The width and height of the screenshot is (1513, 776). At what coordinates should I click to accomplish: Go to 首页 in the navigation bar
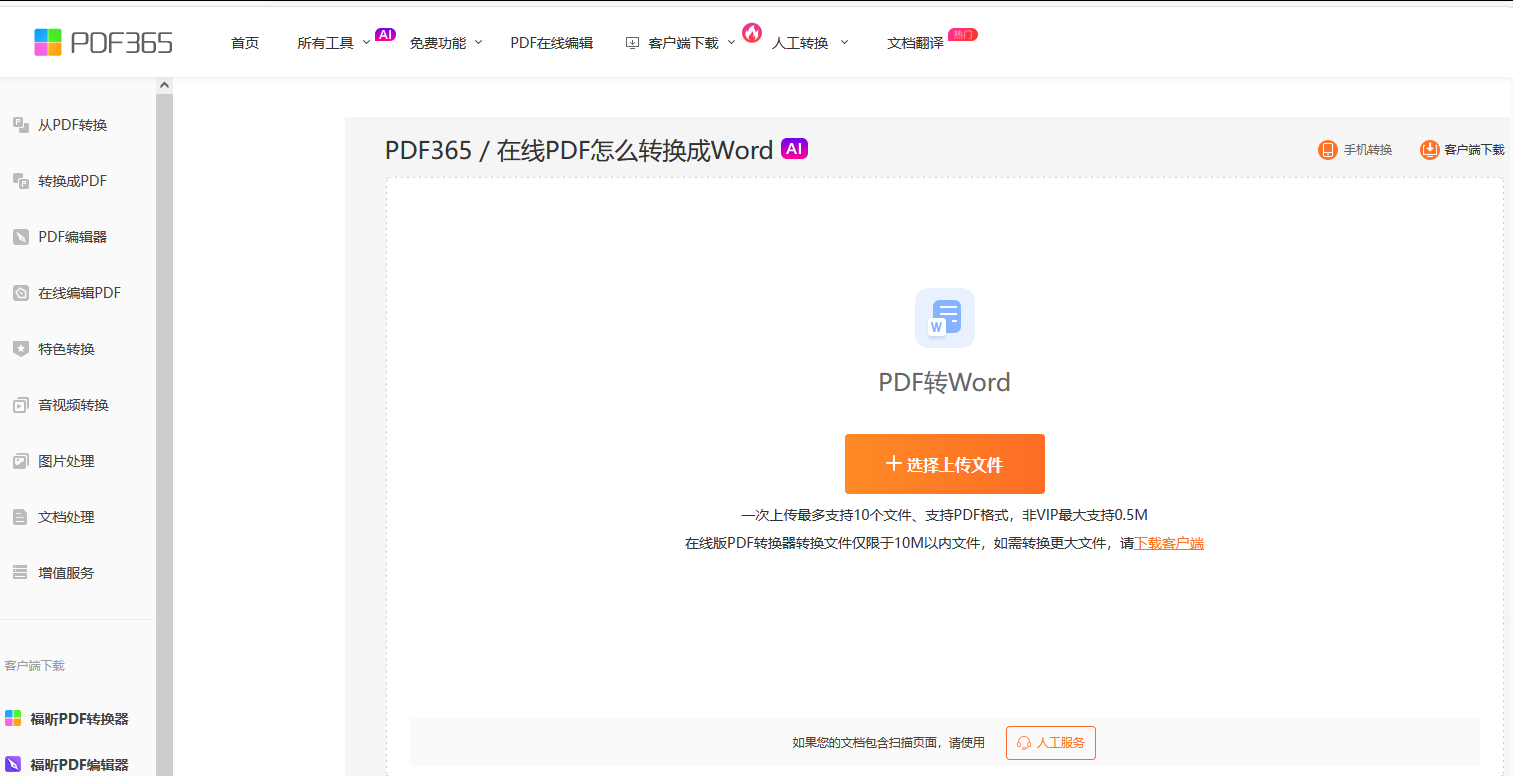pyautogui.click(x=245, y=43)
